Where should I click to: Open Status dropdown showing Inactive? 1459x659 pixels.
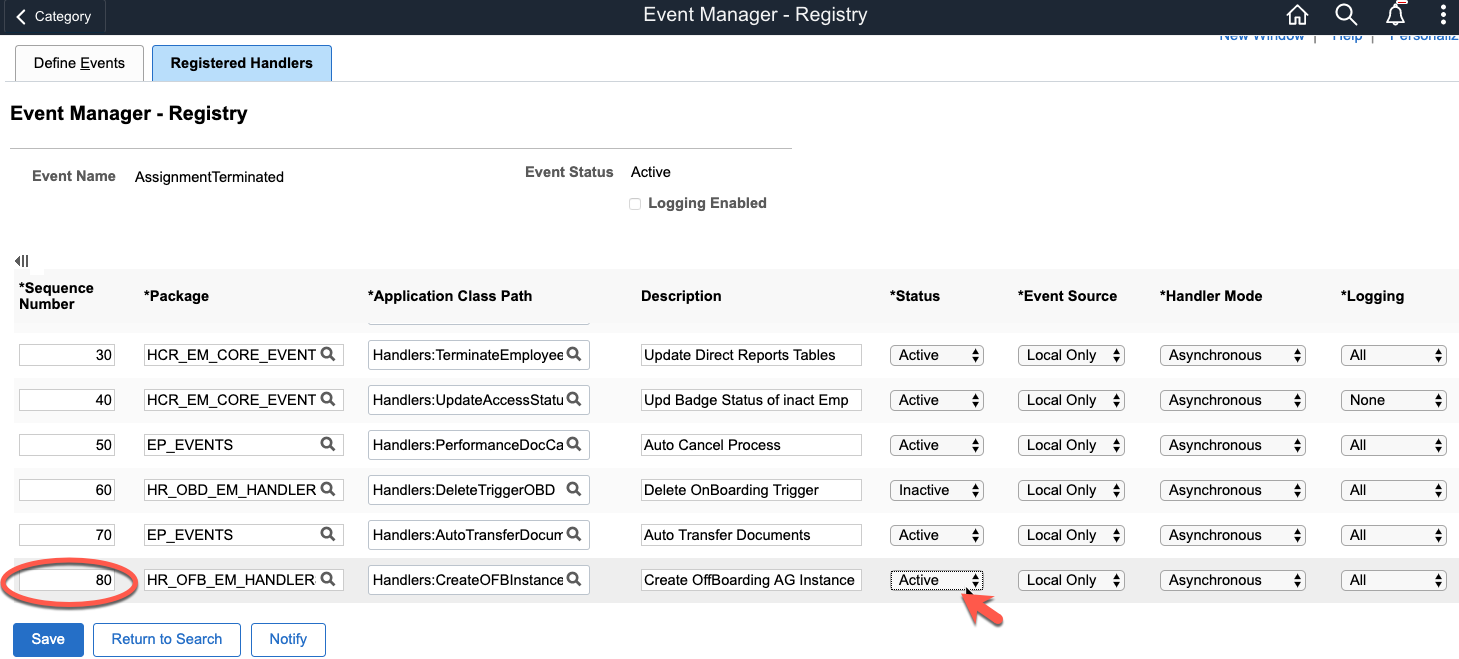pyautogui.click(x=936, y=490)
